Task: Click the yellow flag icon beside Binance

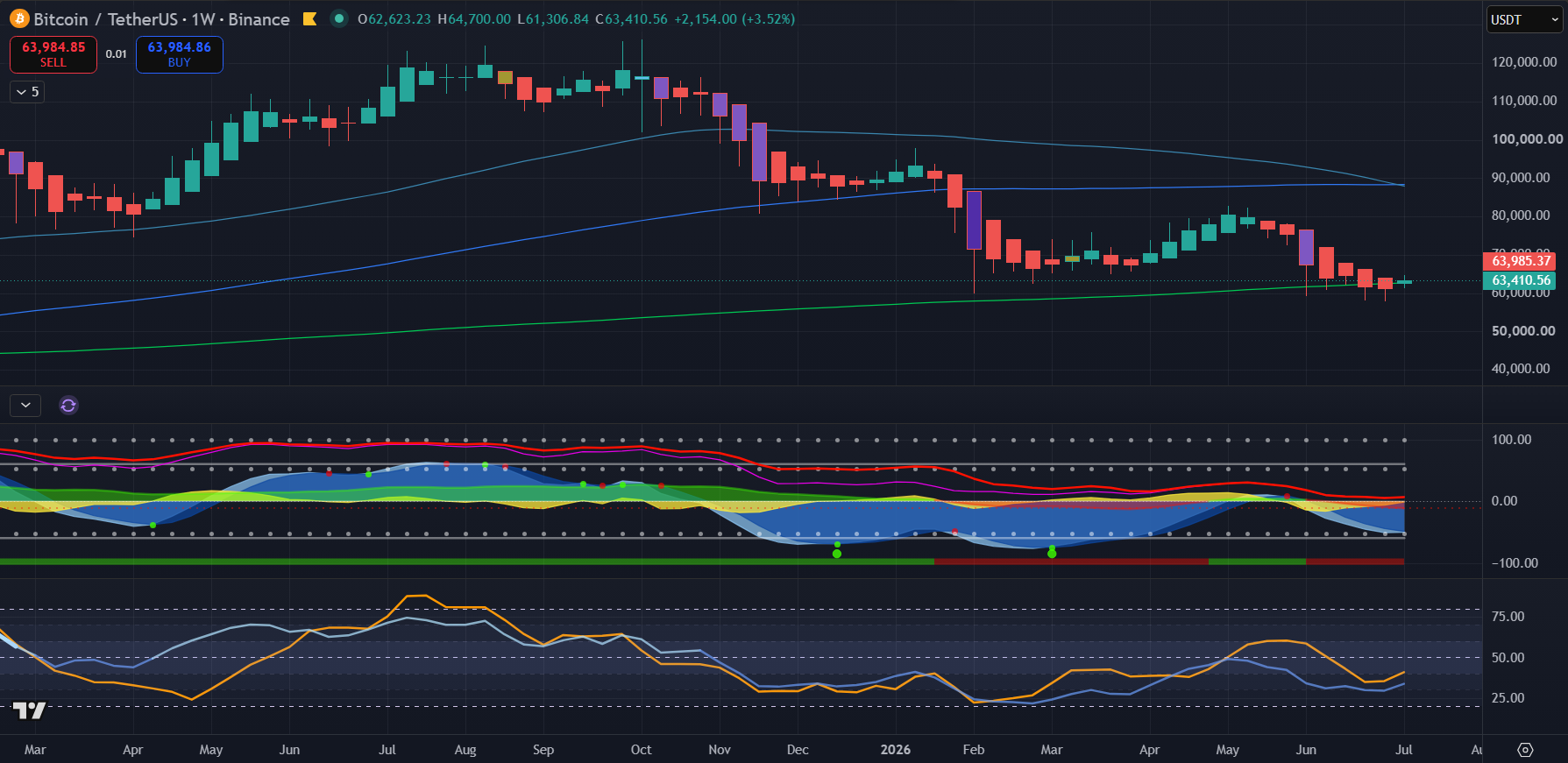Action: coord(309,18)
